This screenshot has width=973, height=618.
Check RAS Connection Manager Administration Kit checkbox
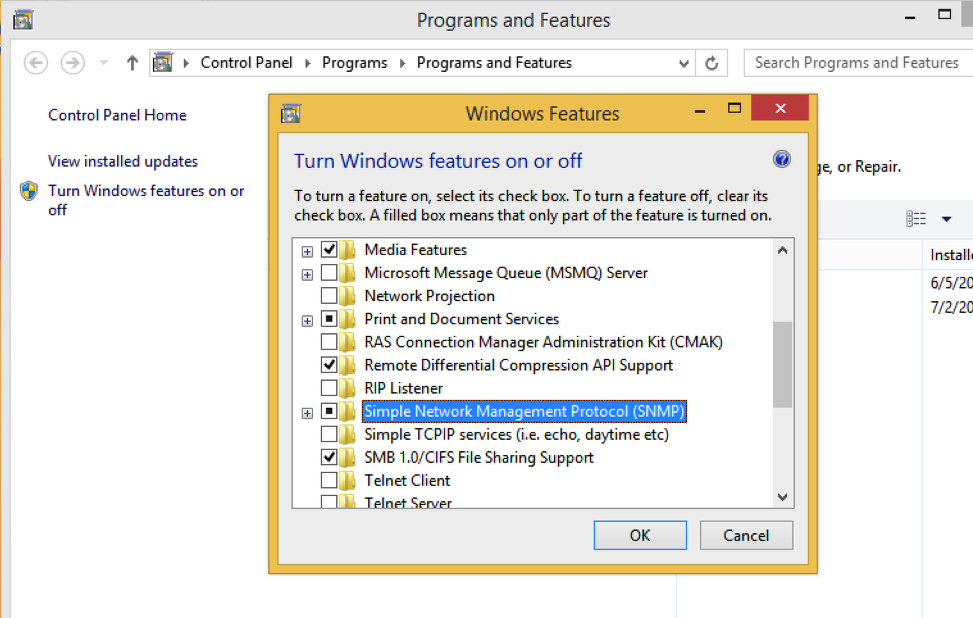329,342
